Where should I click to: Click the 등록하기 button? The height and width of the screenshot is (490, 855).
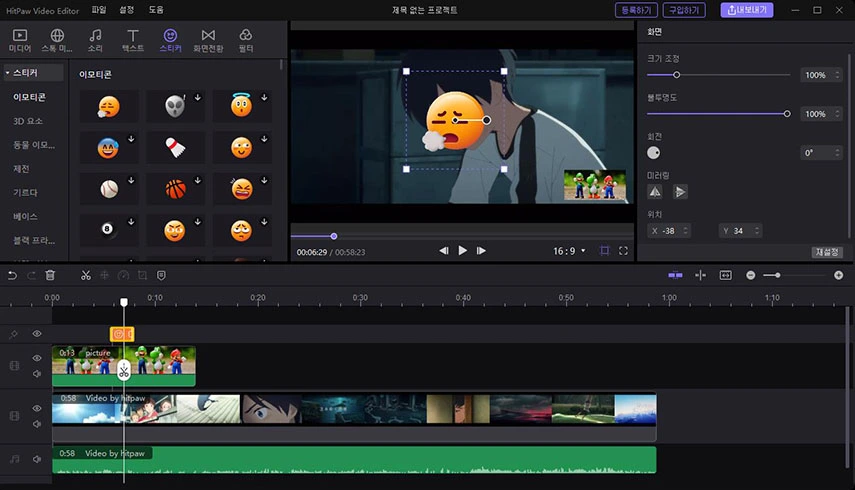pyautogui.click(x=636, y=10)
